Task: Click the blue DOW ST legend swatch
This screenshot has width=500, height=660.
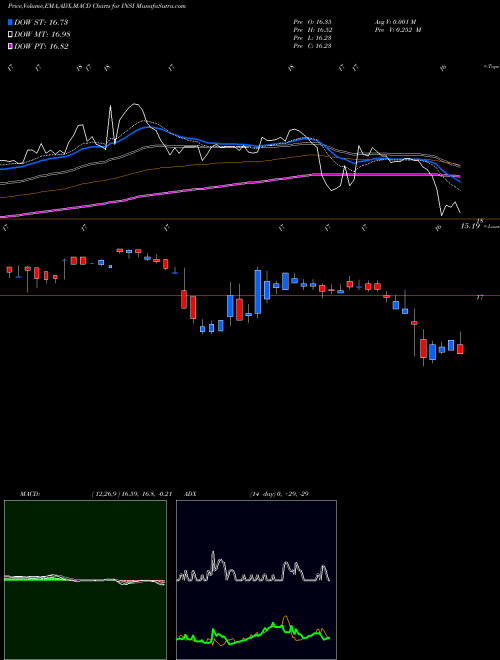Action: tap(10, 22)
